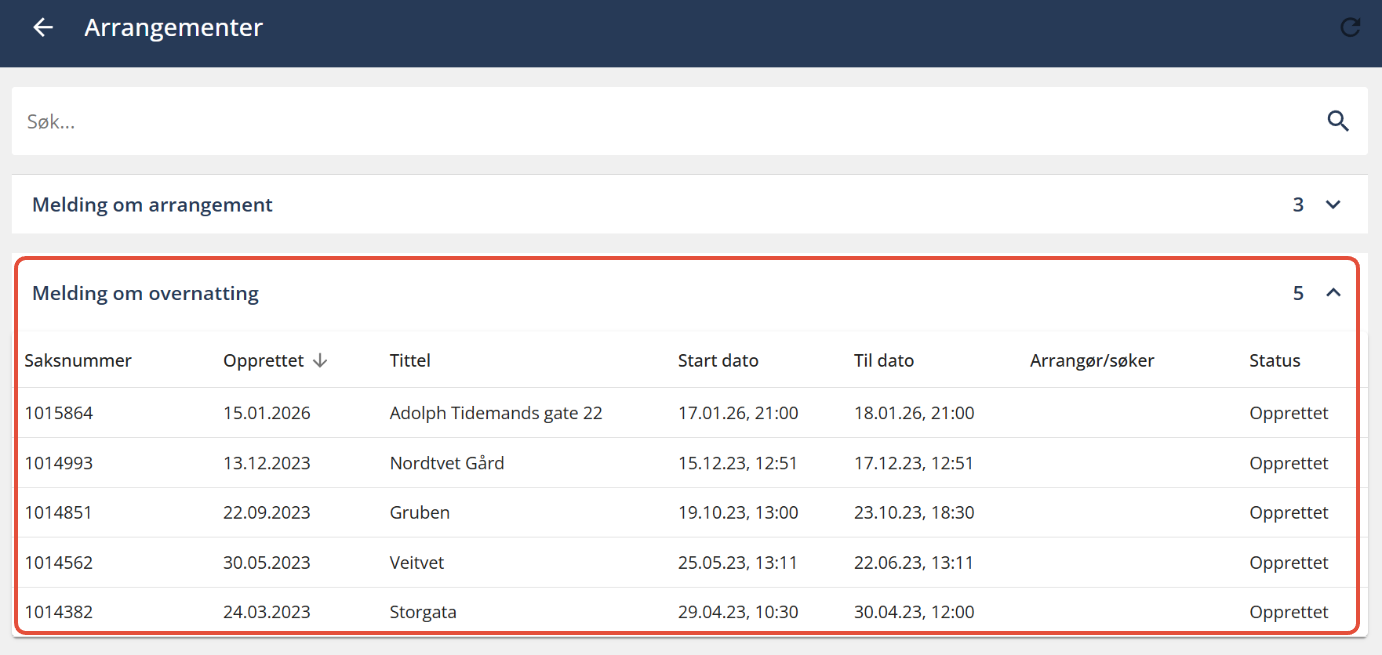Image resolution: width=1382 pixels, height=655 pixels.
Task: Click Opprettet status in Veitvet row
Action: pyautogui.click(x=1289, y=563)
